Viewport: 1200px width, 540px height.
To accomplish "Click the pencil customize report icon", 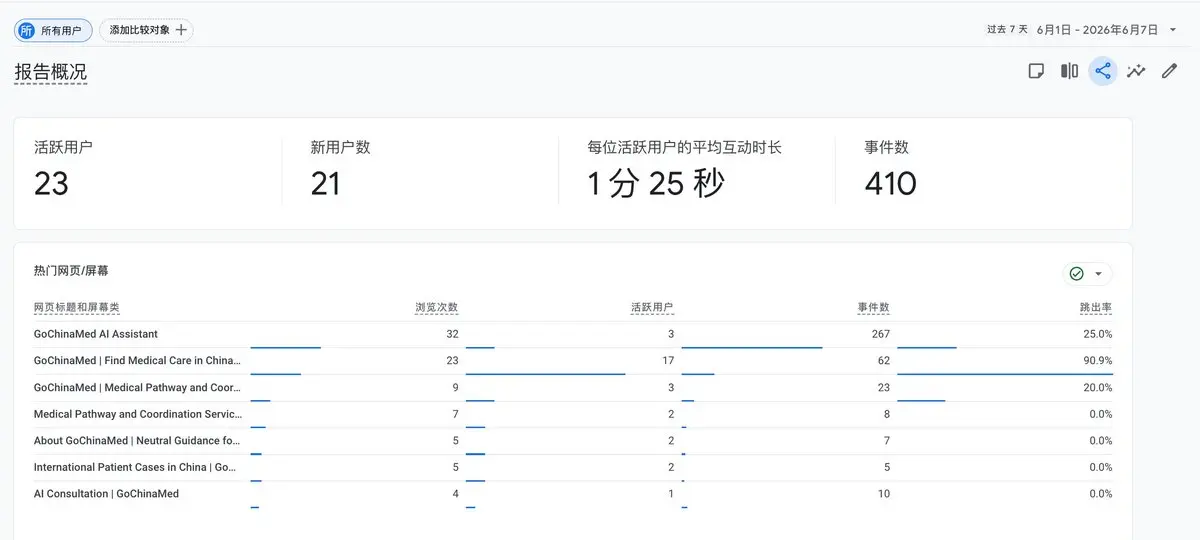I will click(1169, 71).
